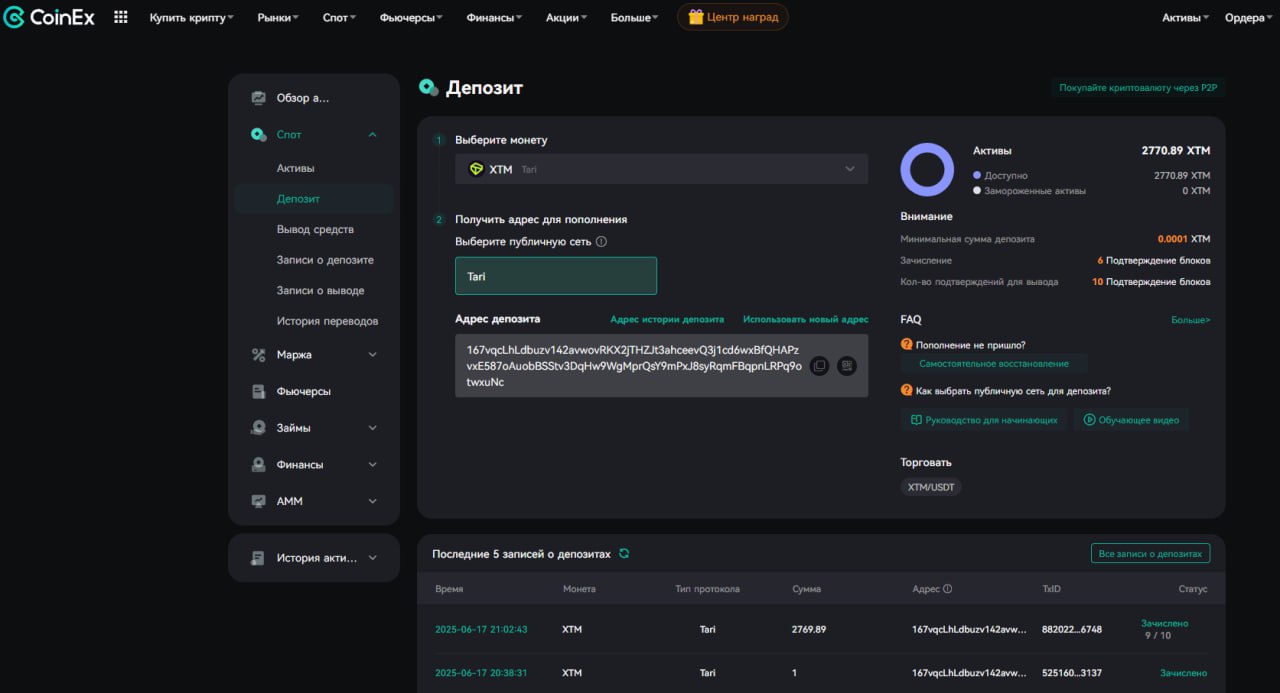Click the Маржа percent icon in sidebar
This screenshot has height=693, width=1280.
click(258, 354)
